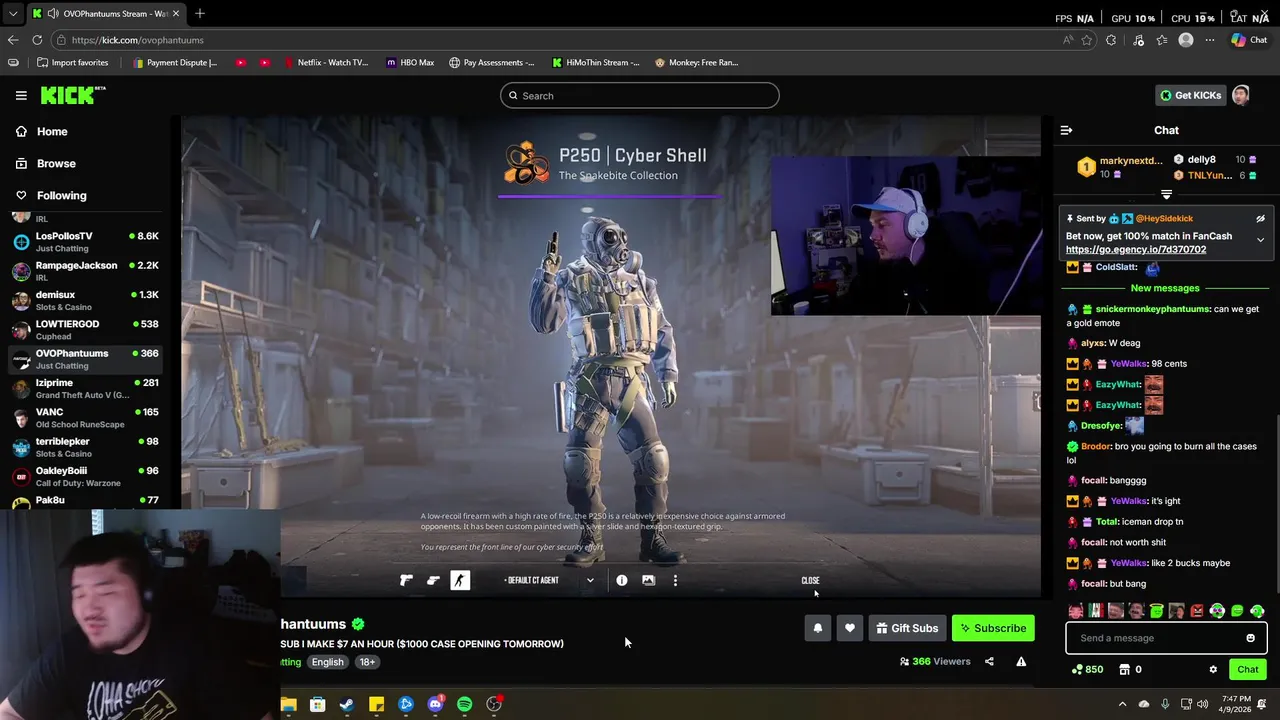Open LOWTIERGOD channel in sidebar

click(x=86, y=329)
